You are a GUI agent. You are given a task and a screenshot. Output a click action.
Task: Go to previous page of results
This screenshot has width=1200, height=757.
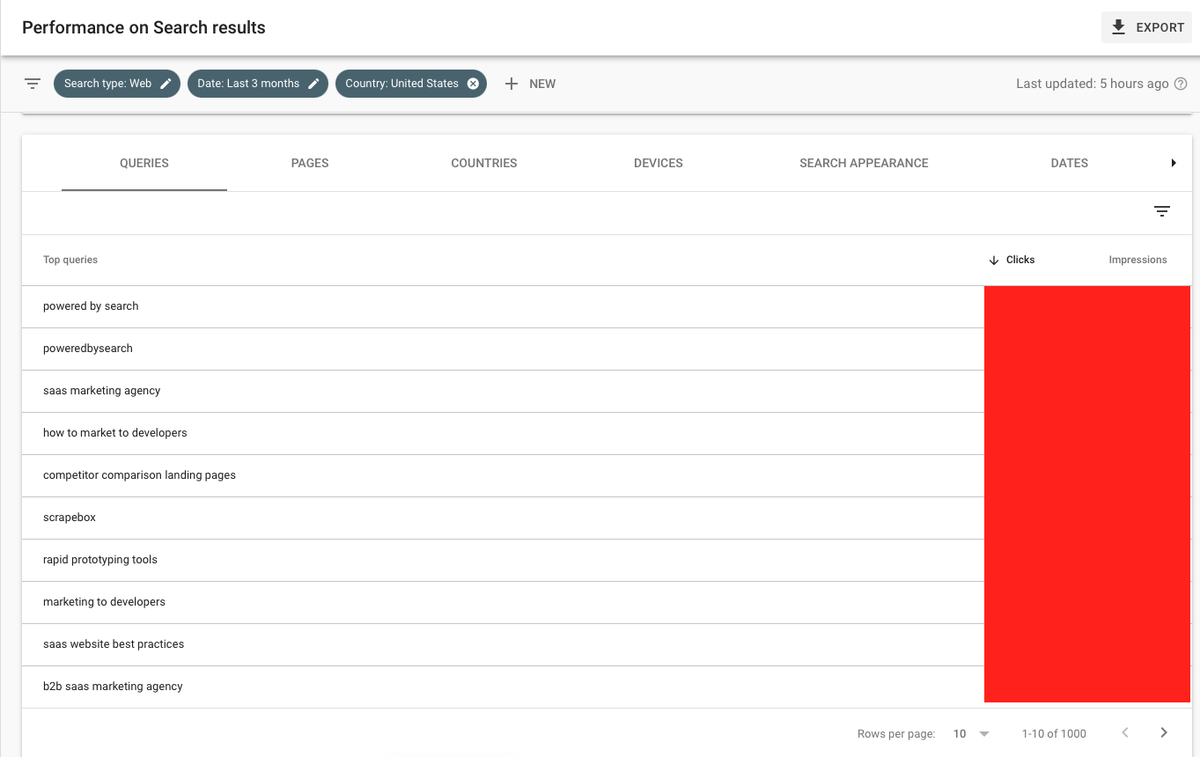1125,733
